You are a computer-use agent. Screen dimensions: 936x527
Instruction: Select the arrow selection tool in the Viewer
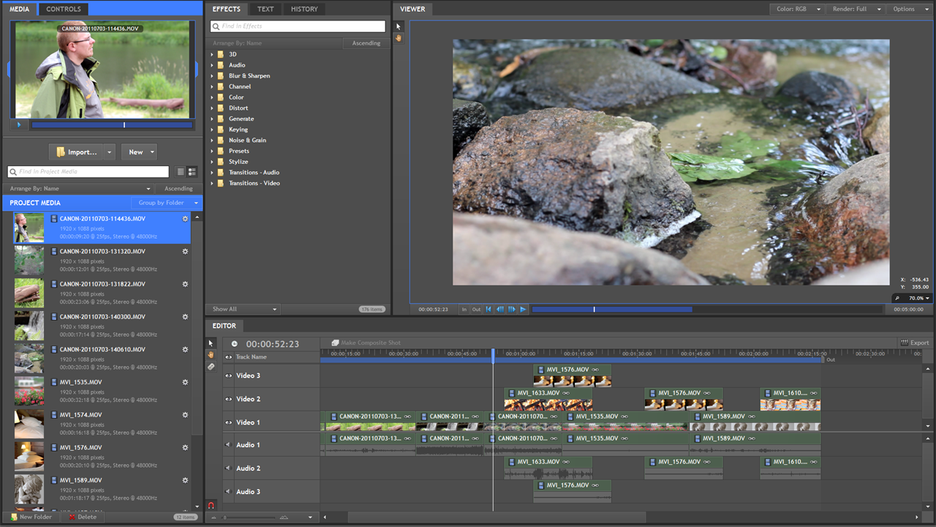(398, 27)
